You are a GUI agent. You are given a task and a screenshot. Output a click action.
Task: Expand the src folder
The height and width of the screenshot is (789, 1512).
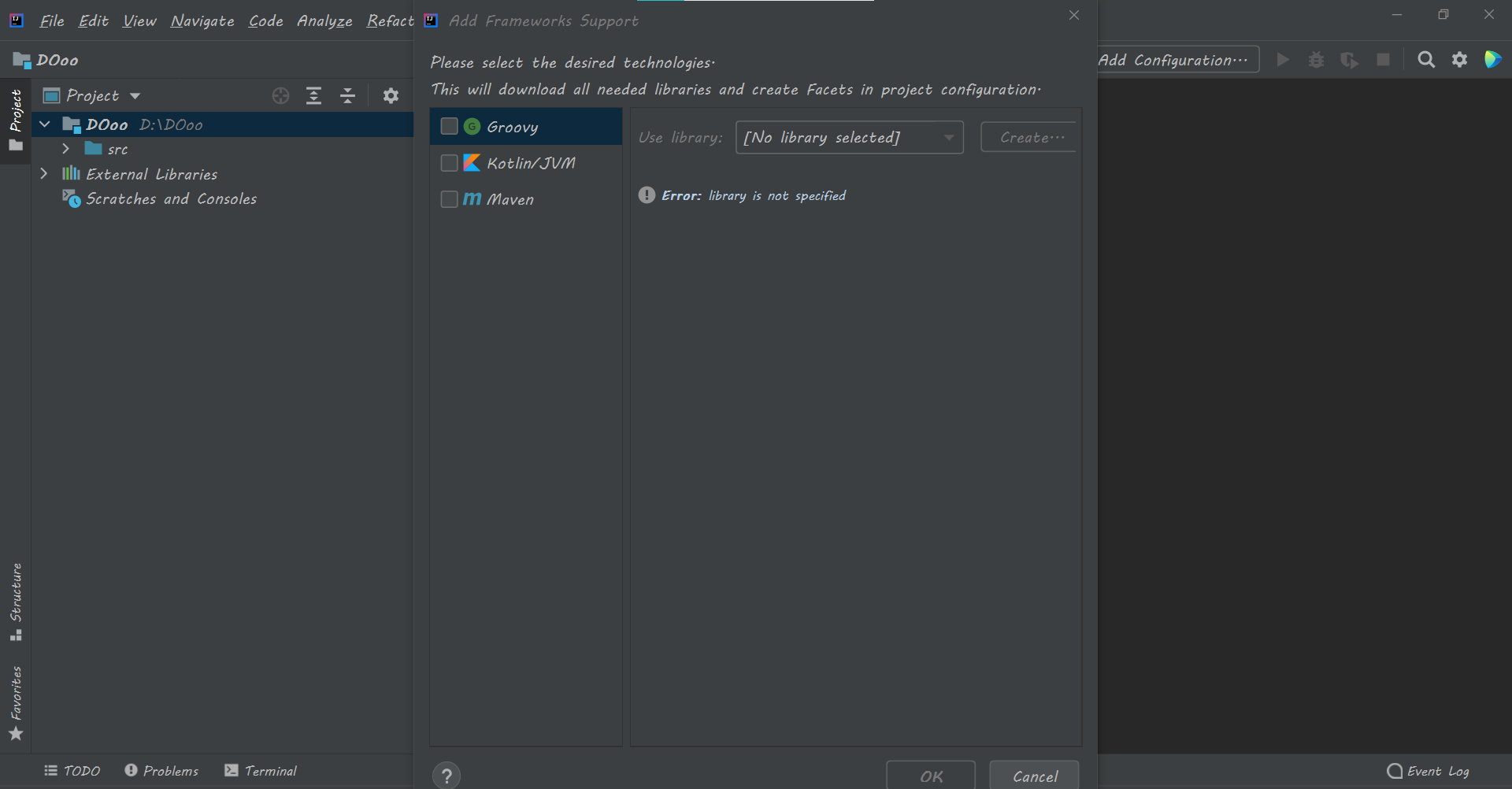65,149
